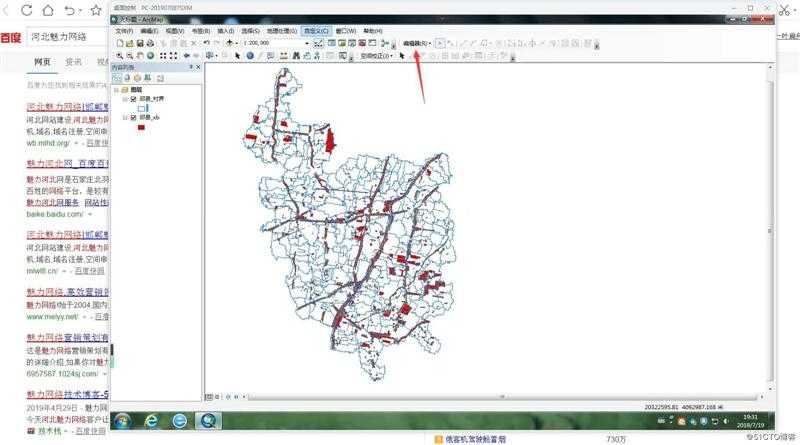800x445 pixels.
Task: Select the Zoom Out magnifier tool
Action: pos(130,56)
